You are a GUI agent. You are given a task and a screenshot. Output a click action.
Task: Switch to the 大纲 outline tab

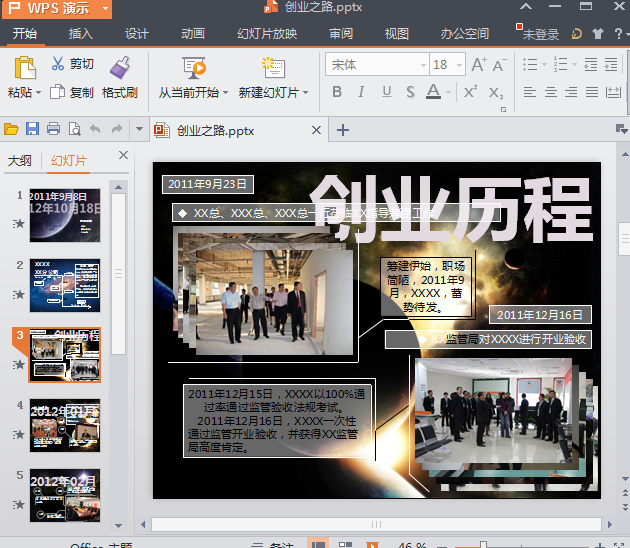click(x=20, y=161)
